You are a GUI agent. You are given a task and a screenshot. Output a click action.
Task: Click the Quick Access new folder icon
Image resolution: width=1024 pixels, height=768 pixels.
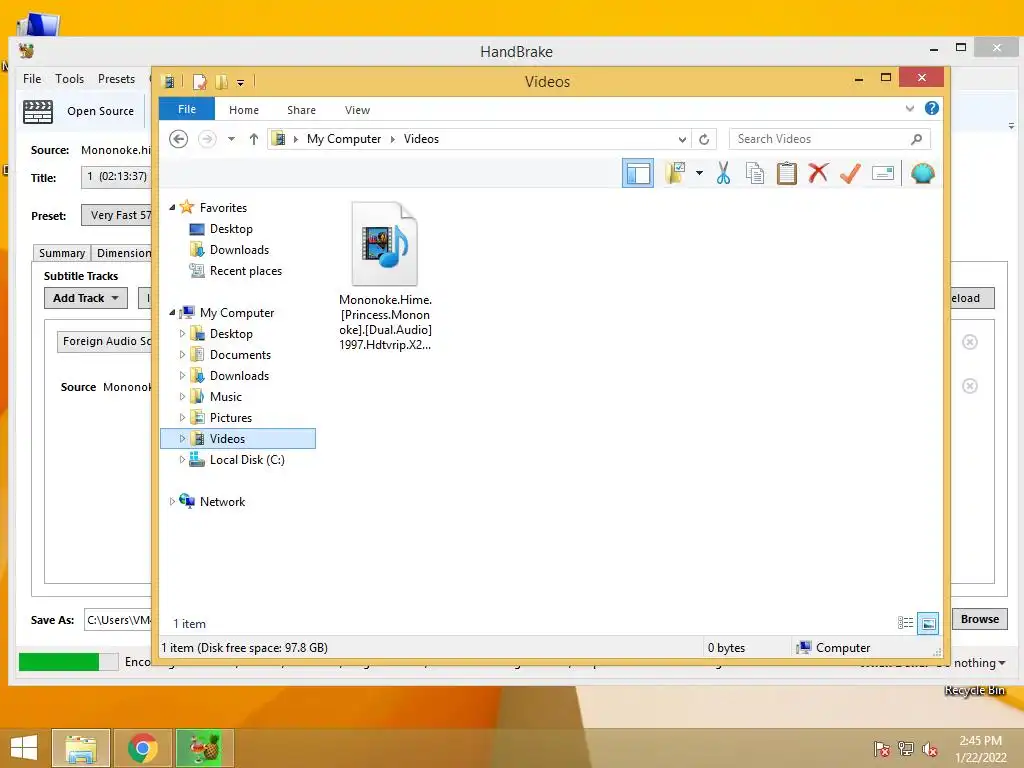tap(221, 82)
